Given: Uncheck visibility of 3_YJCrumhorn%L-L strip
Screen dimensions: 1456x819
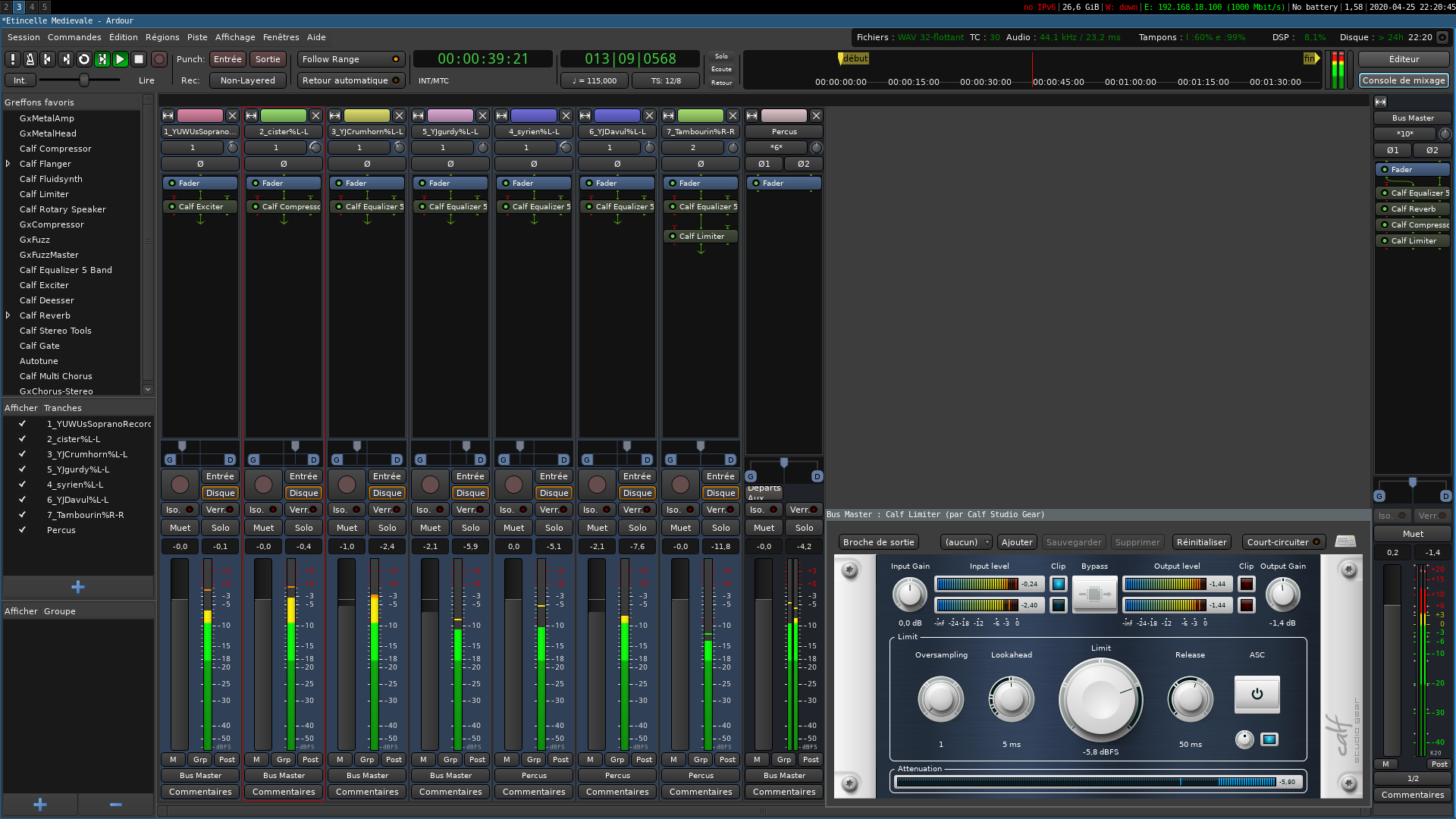Looking at the screenshot, I should [x=22, y=454].
